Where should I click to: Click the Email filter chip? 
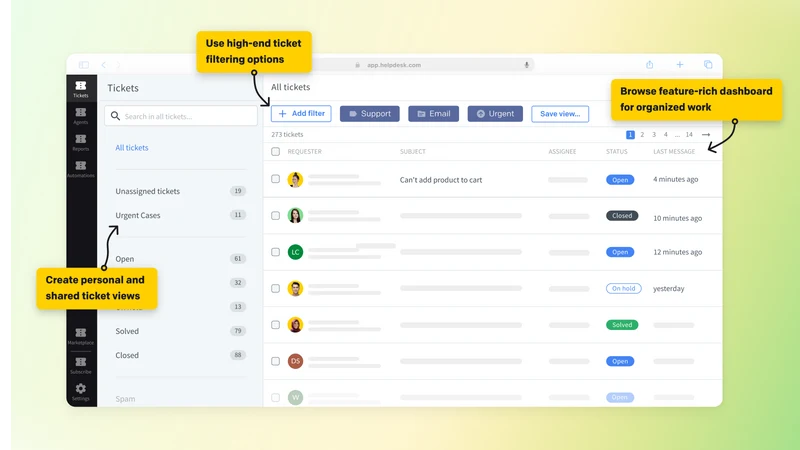point(434,114)
